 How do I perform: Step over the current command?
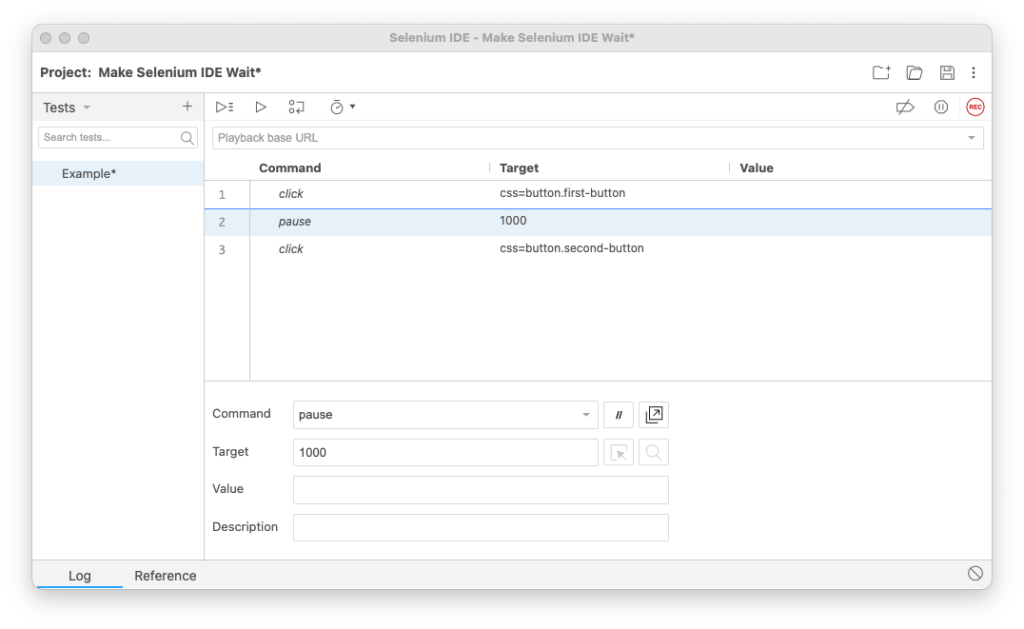point(295,106)
